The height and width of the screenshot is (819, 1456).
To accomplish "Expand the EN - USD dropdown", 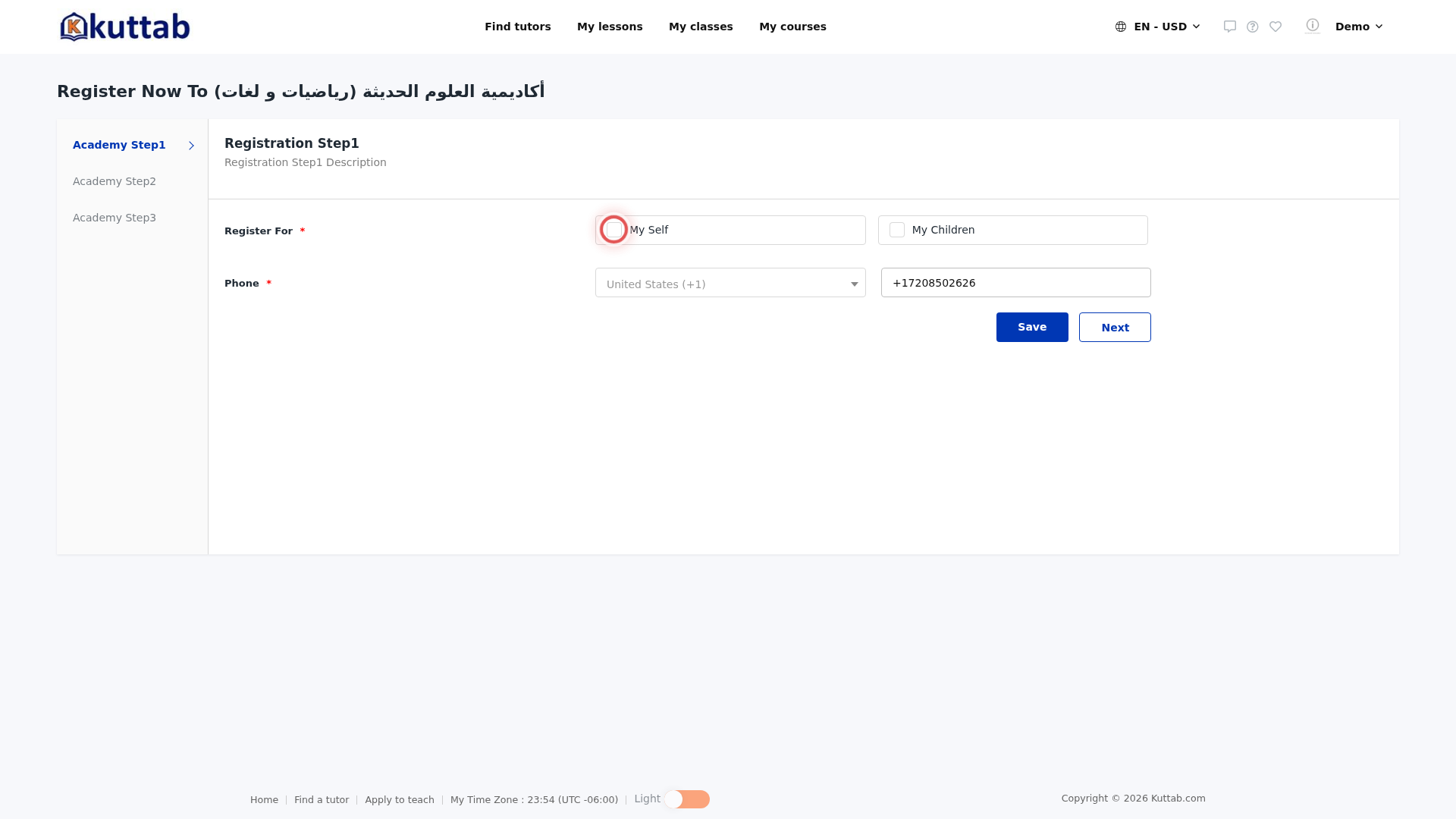I will 1166,27.
